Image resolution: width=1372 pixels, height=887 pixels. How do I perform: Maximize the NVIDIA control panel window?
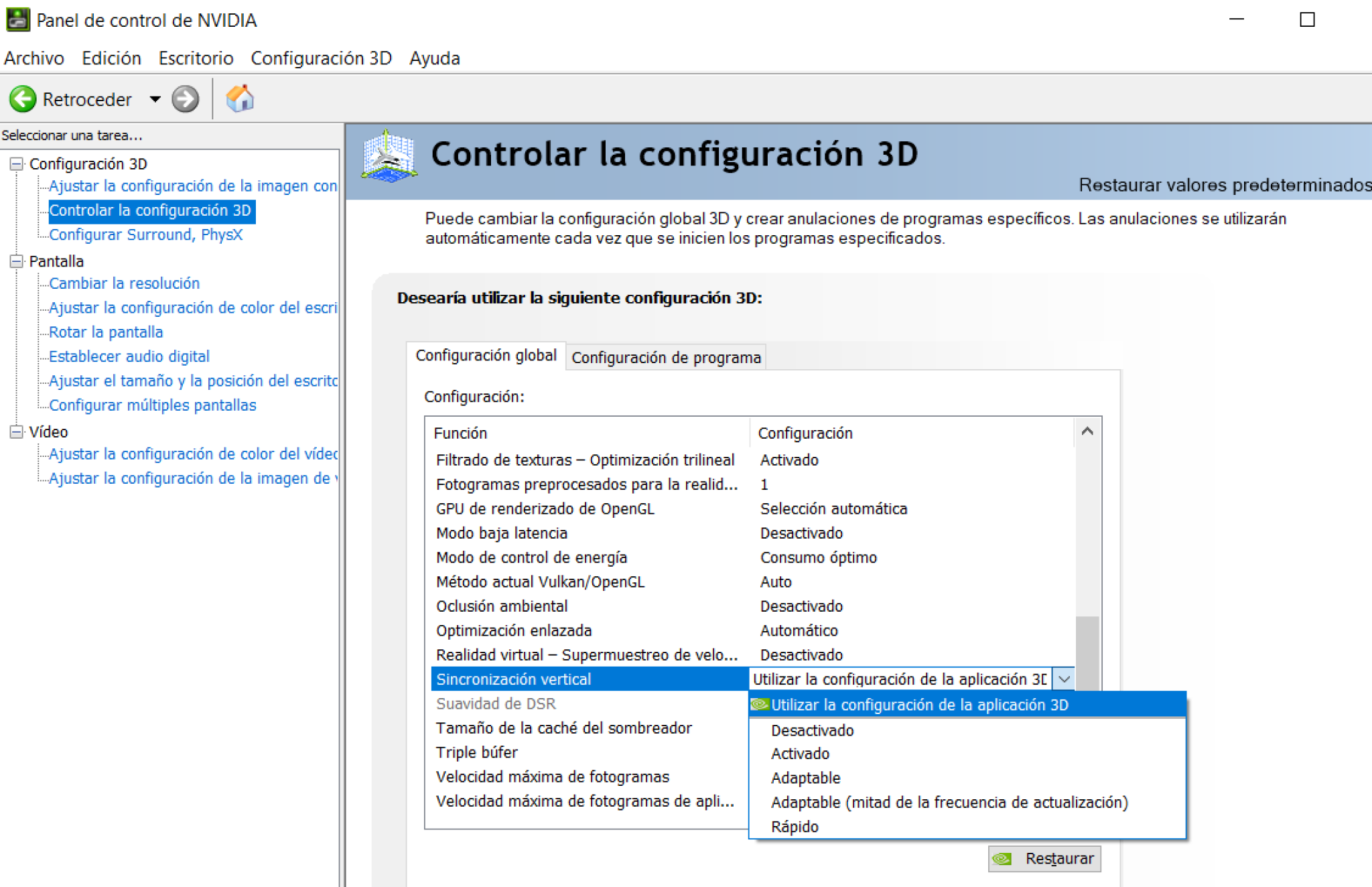(x=1306, y=19)
